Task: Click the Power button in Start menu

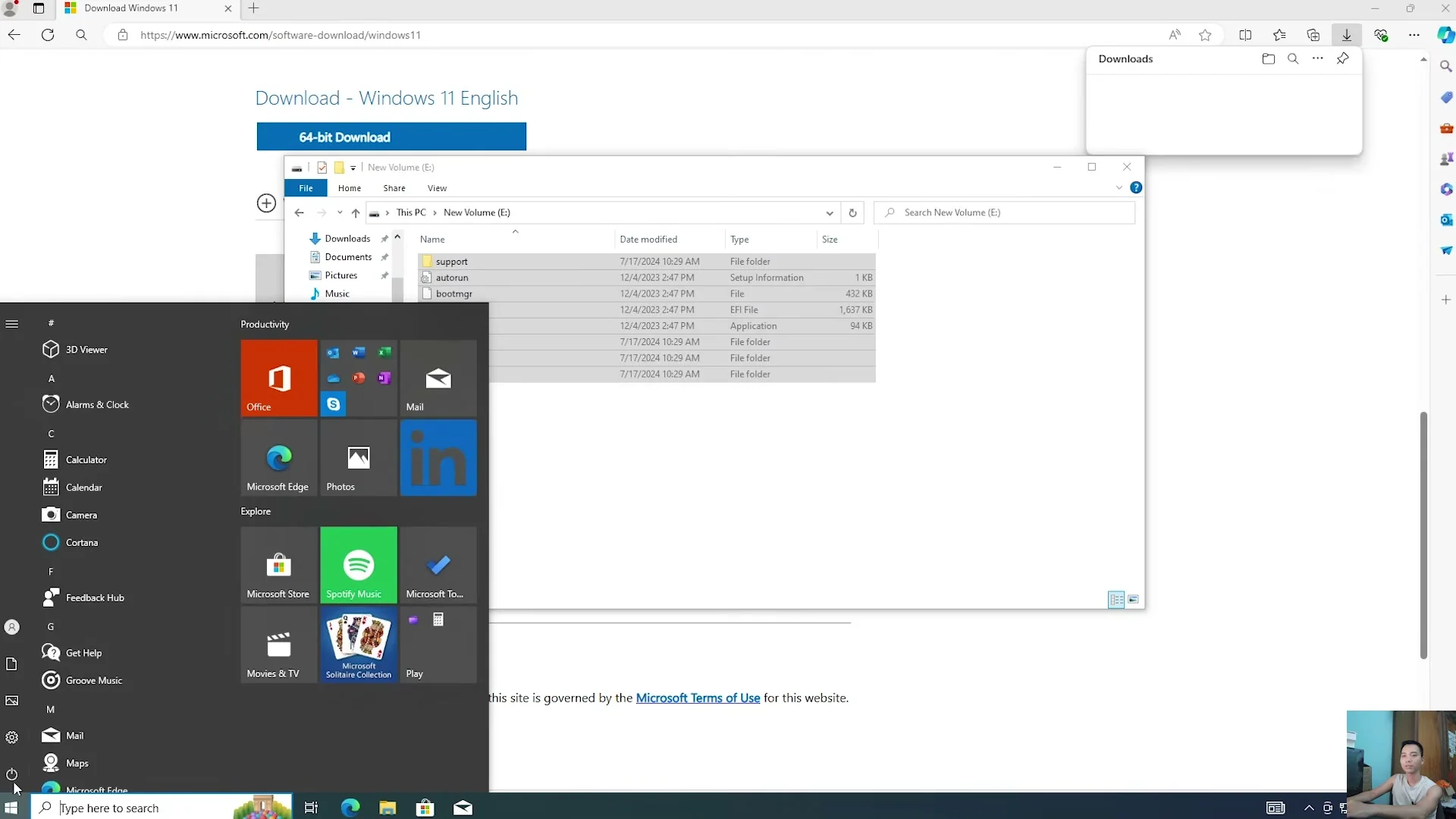Action: (12, 774)
